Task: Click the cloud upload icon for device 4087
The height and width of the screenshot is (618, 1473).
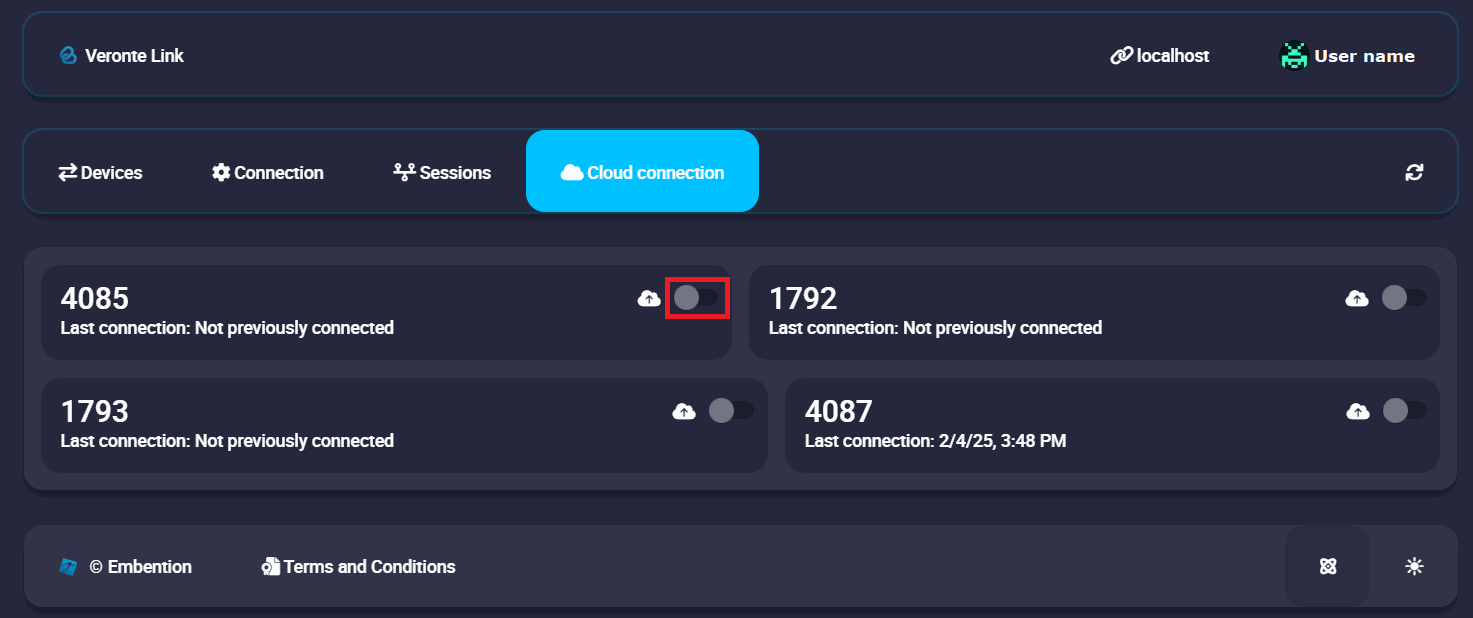Action: click(1357, 411)
